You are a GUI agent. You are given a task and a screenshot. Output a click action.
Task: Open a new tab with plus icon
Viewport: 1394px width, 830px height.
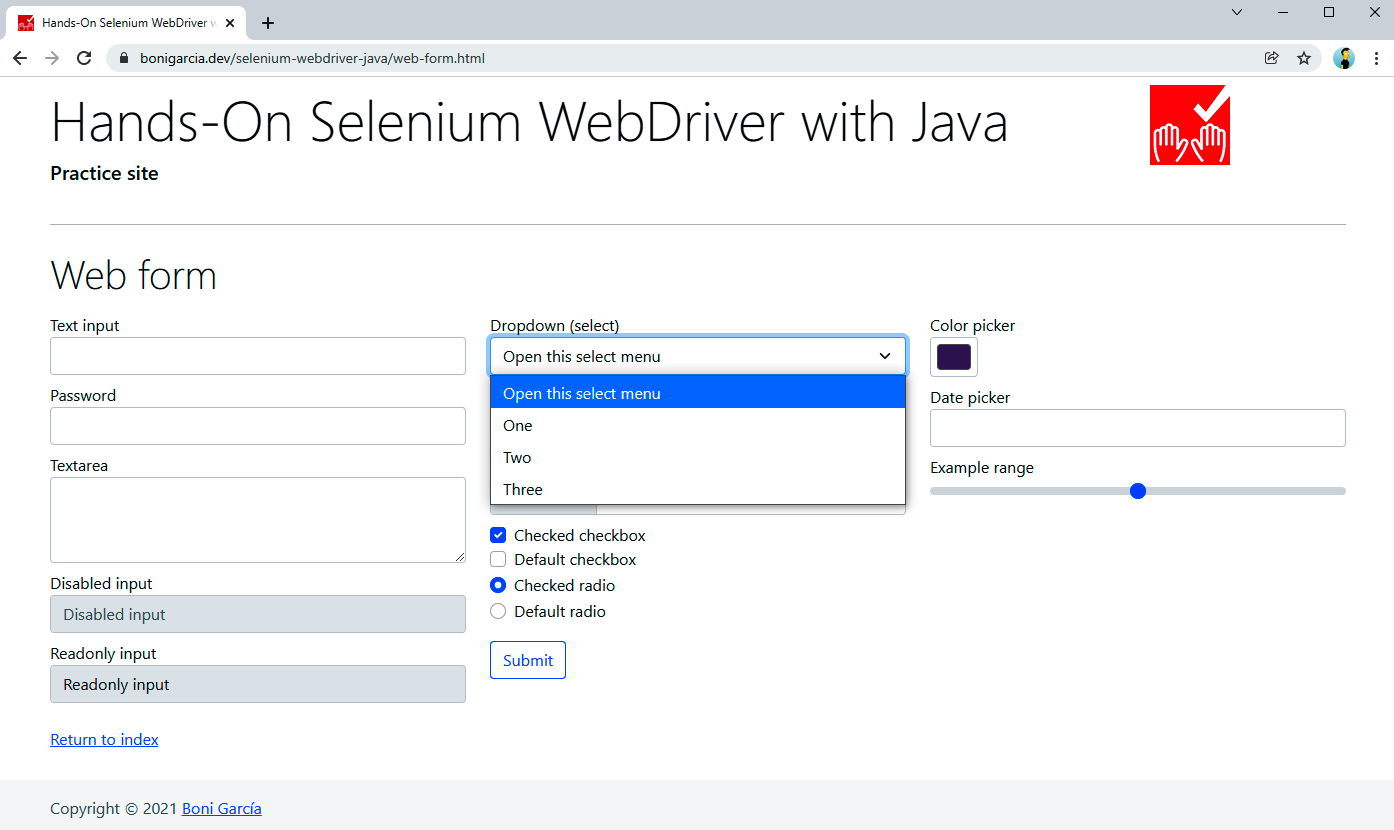268,23
